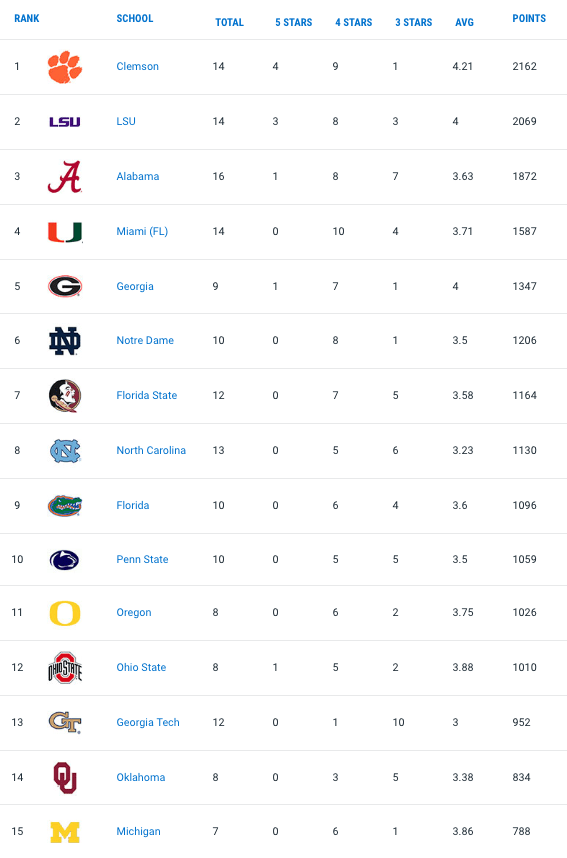This screenshot has width=567, height=858.
Task: Click the purple LSU logo
Action: coord(65,121)
